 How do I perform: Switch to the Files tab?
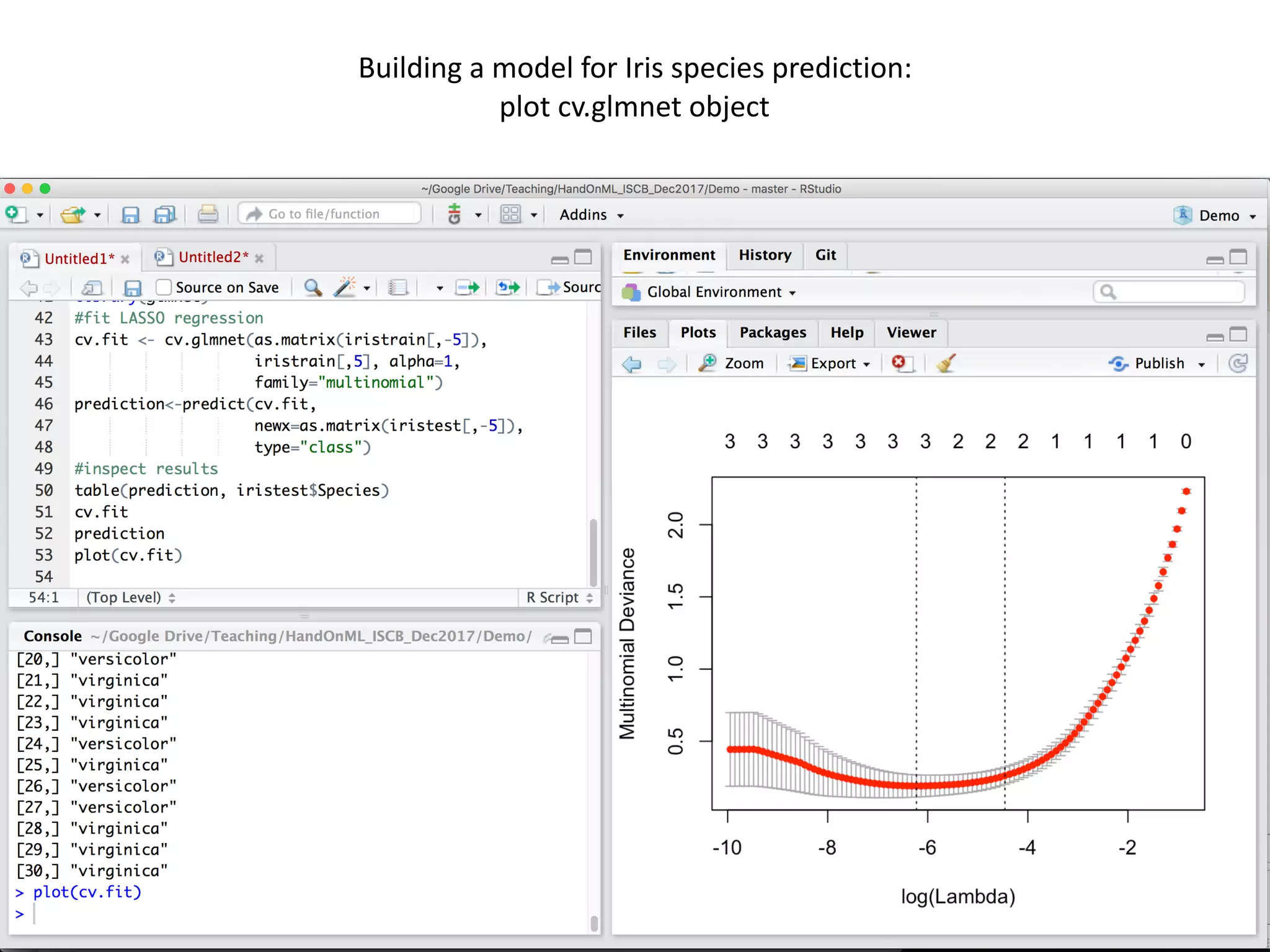(x=639, y=332)
